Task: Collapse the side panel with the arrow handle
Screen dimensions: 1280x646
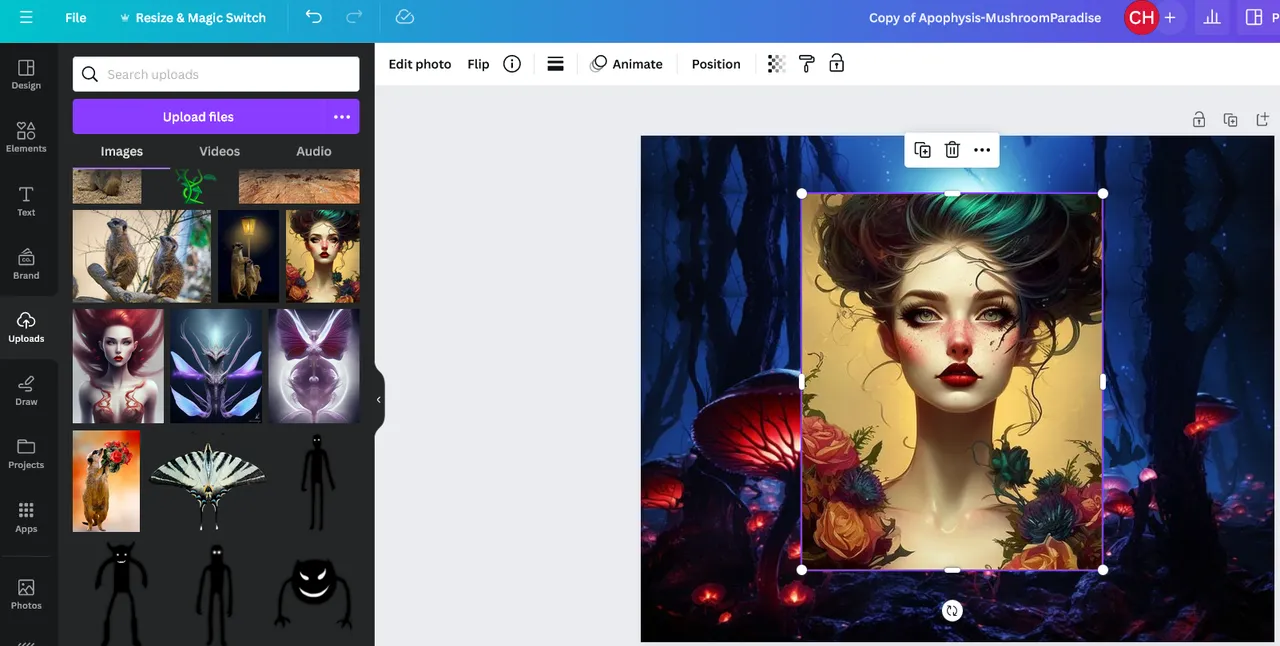Action: pos(379,400)
